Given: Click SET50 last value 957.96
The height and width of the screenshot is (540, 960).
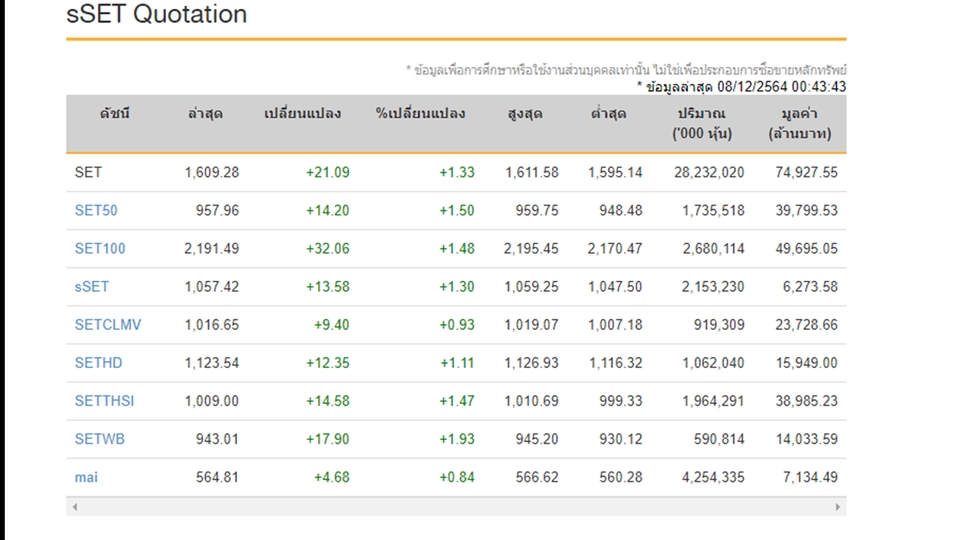Looking at the screenshot, I should click(217, 211).
